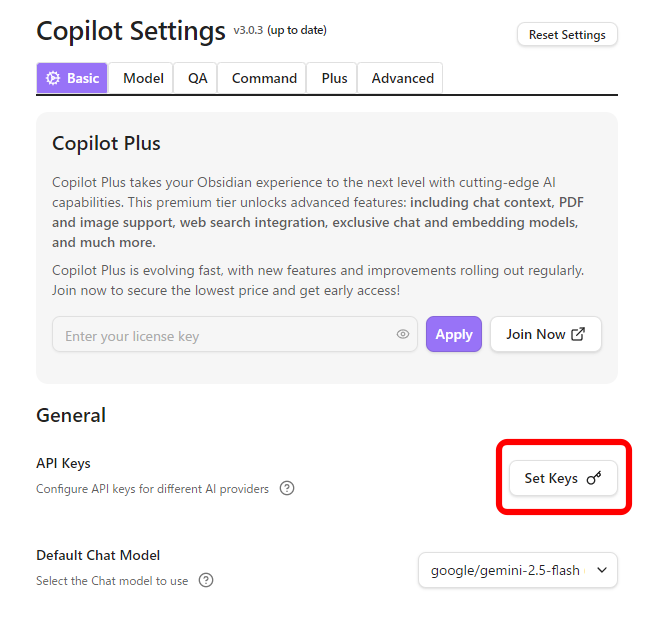Select the Plus tab

[334, 78]
